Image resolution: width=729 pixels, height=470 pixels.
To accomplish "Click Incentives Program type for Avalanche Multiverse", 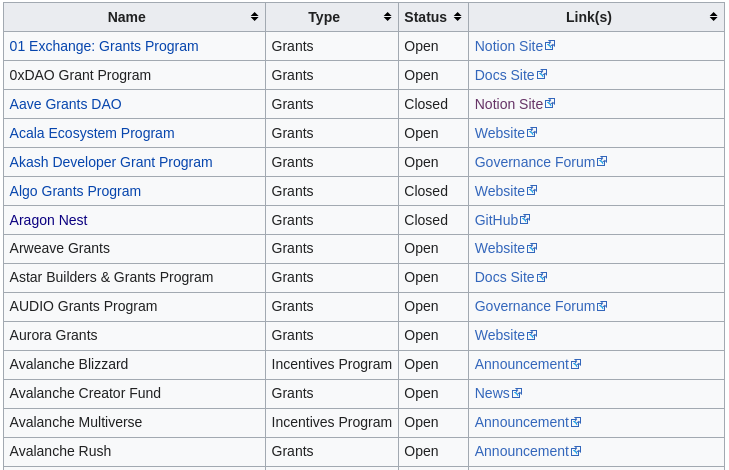I will click(331, 422).
